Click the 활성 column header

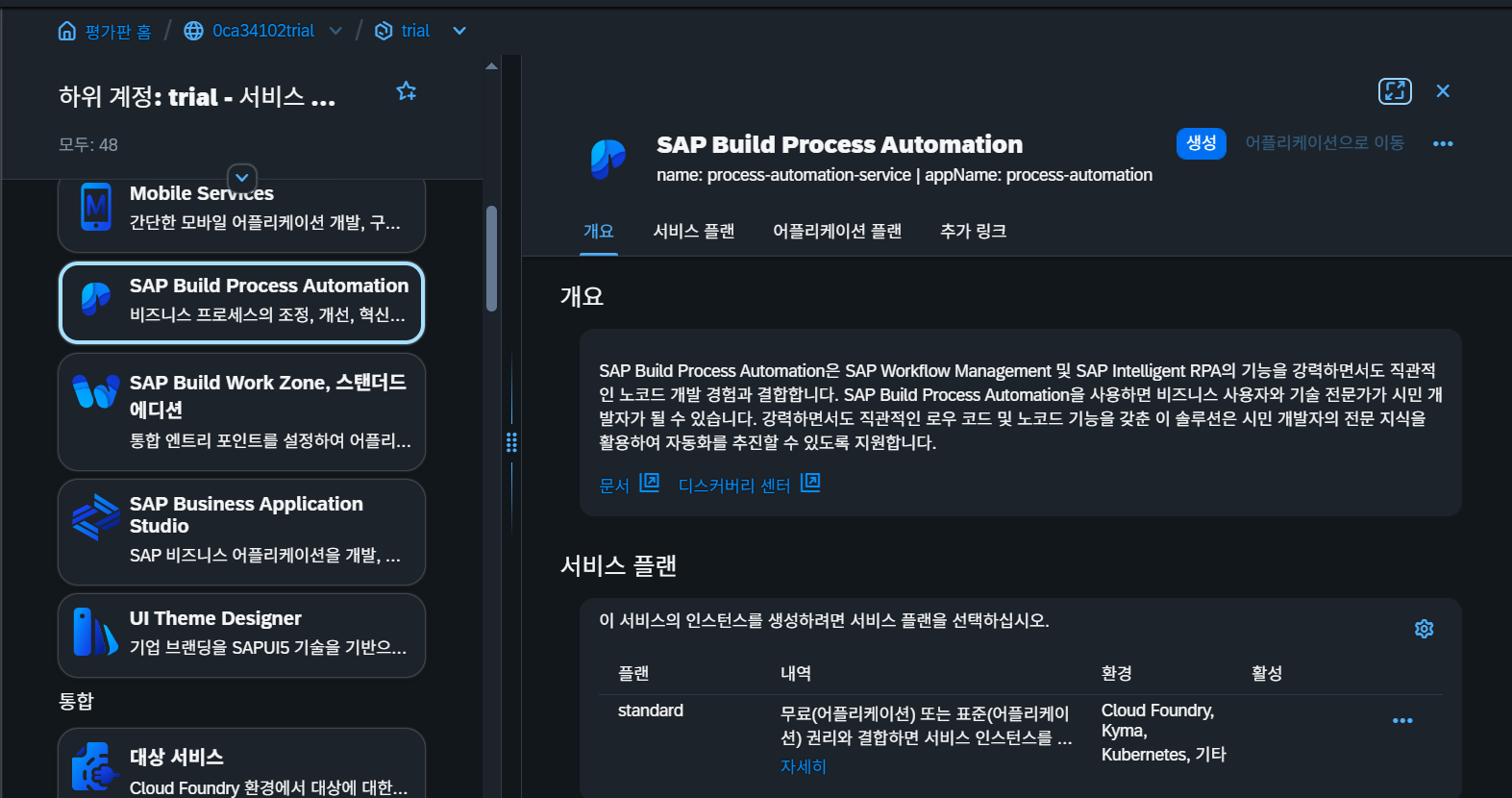1267,674
